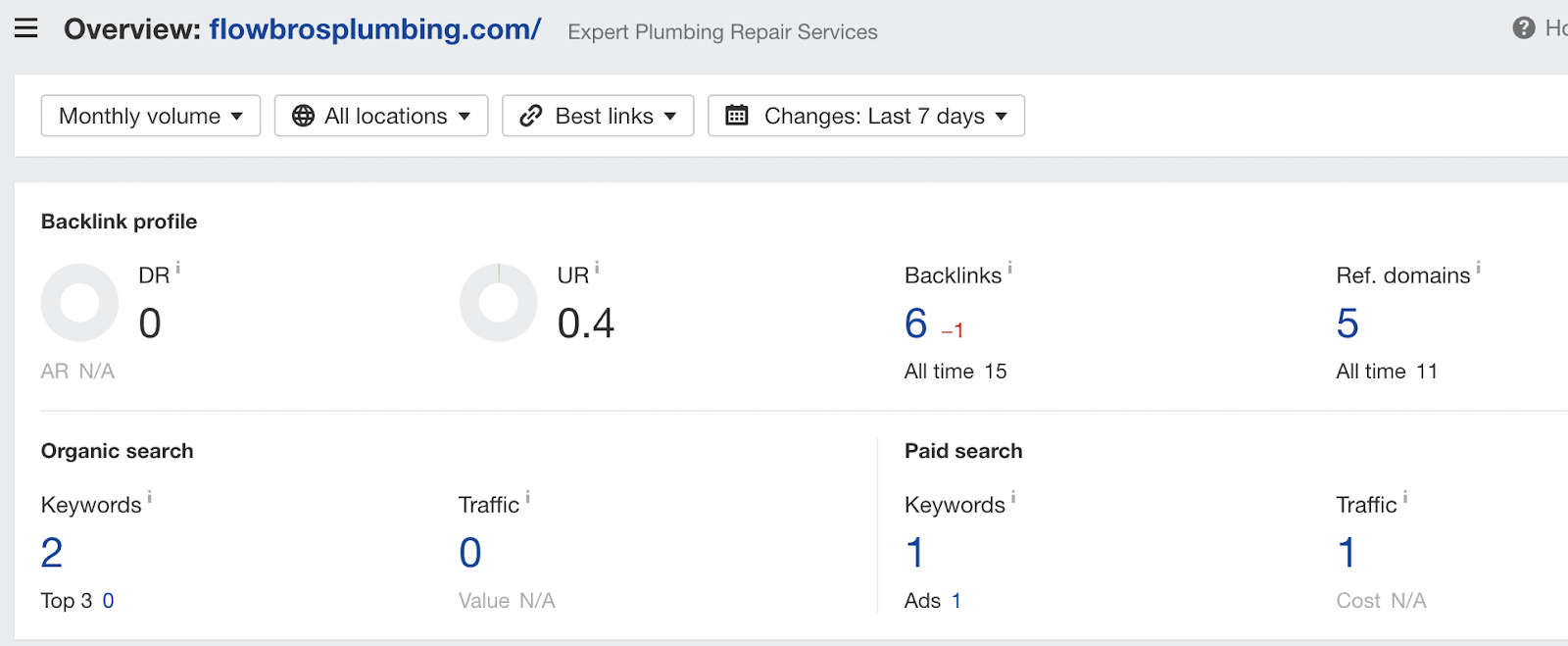1568x646 pixels.
Task: Click the Paid Traffic count 1
Action: pos(1347,553)
